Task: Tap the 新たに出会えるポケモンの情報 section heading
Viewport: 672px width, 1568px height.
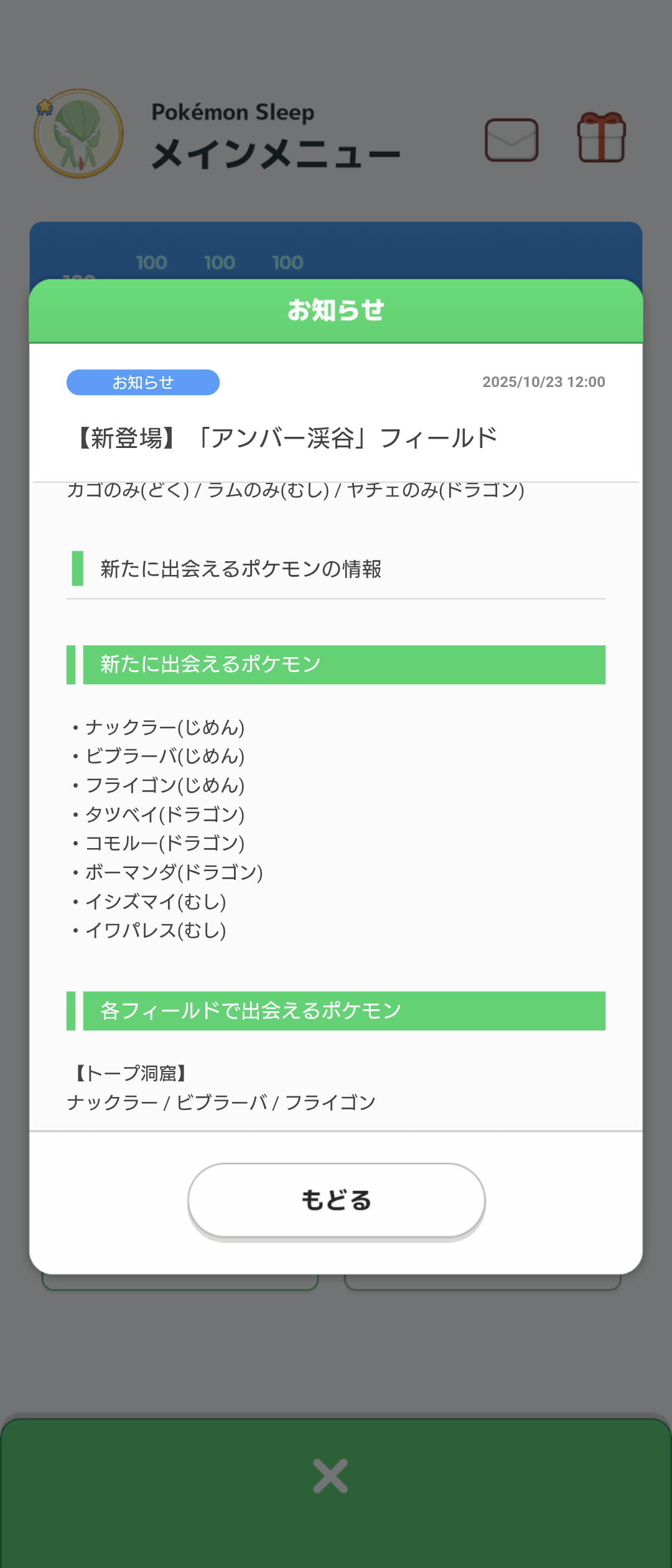Action: 241,569
